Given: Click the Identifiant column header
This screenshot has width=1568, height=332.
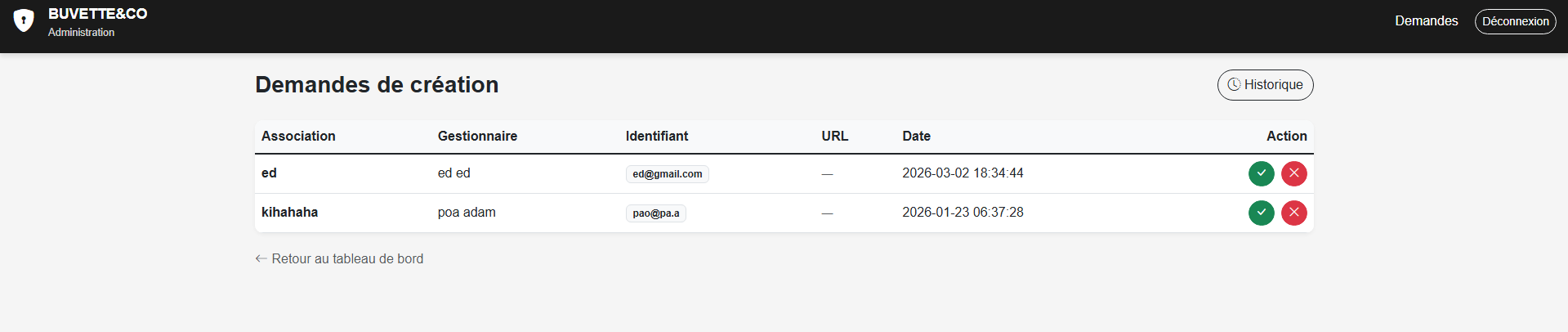Looking at the screenshot, I should (x=657, y=137).
